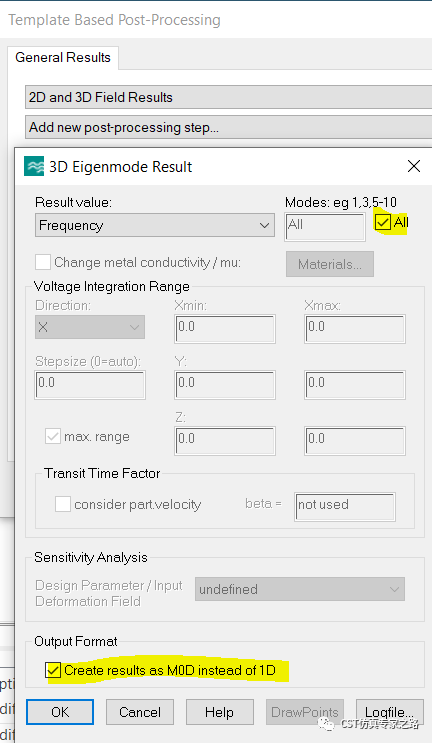Toggle Create results as M0D instead of 1D
This screenshot has height=743, width=432.
[54, 670]
